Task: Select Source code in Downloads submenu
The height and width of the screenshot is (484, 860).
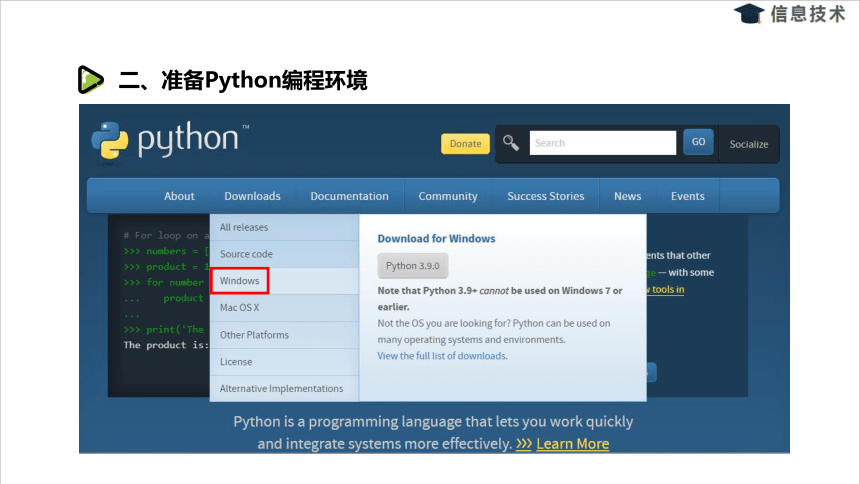Action: click(284, 254)
